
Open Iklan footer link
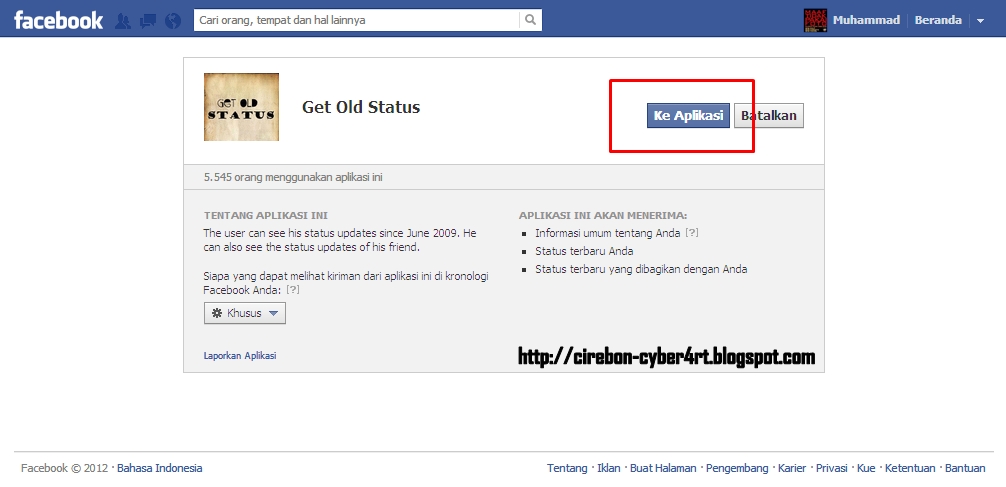(609, 468)
